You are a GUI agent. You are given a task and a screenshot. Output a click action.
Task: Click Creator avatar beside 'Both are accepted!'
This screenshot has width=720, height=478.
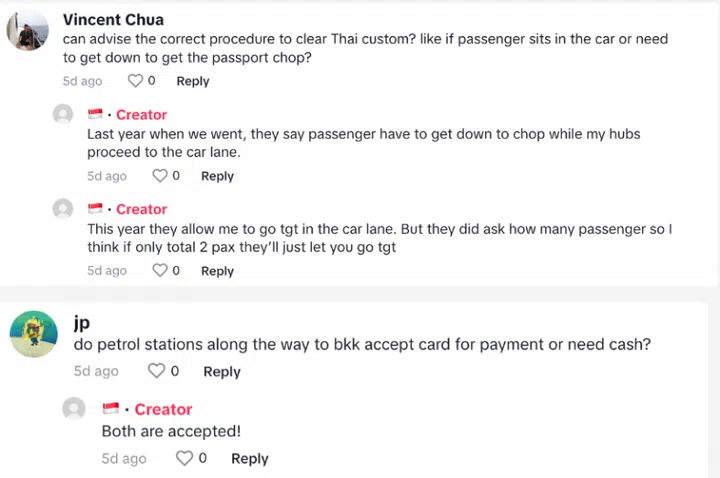(x=74, y=409)
